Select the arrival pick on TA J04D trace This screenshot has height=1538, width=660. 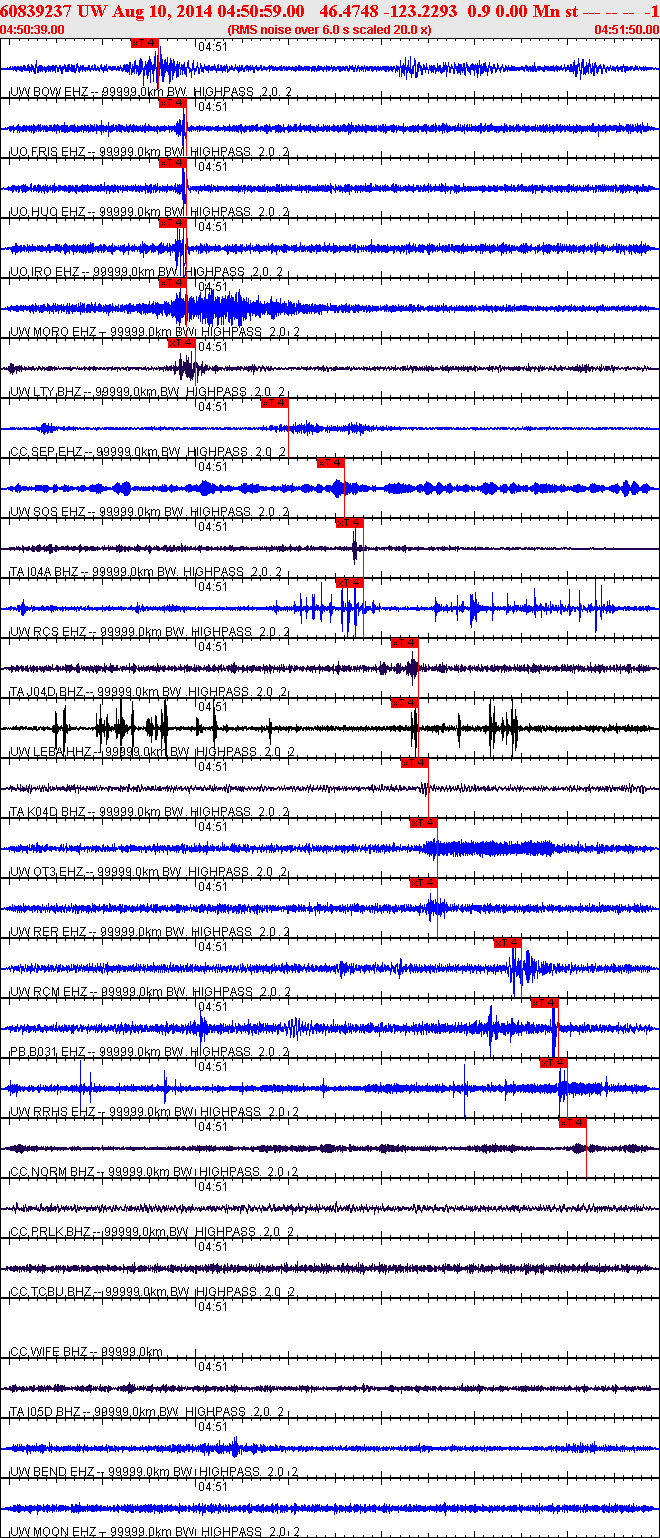click(404, 643)
